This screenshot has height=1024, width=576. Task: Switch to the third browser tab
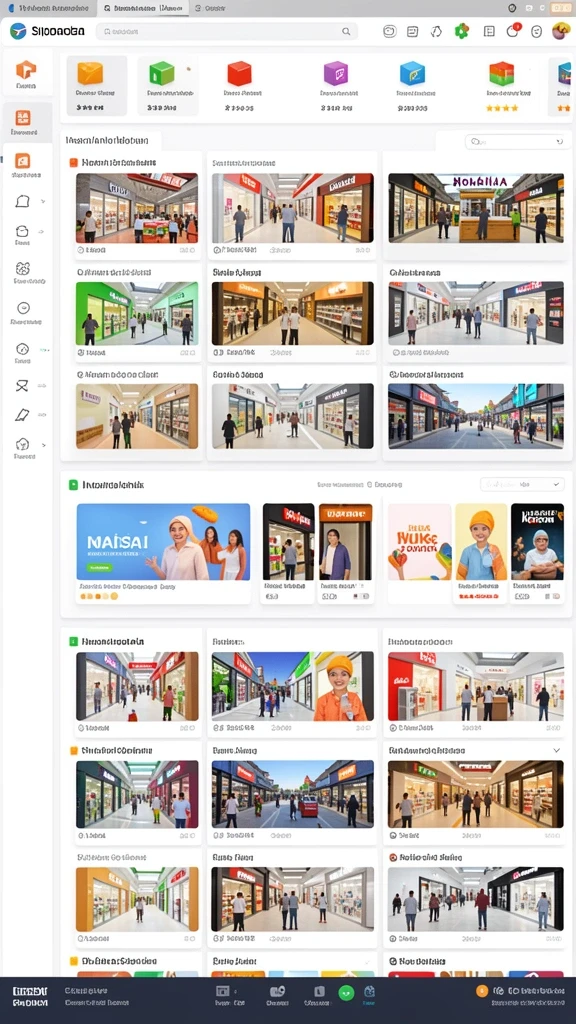210,8
